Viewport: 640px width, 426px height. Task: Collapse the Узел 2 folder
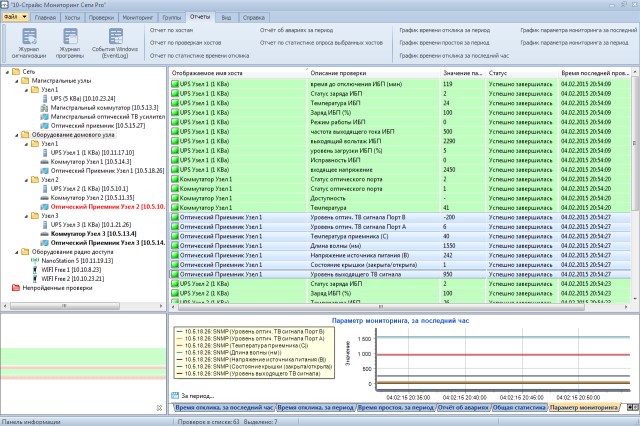(27, 180)
